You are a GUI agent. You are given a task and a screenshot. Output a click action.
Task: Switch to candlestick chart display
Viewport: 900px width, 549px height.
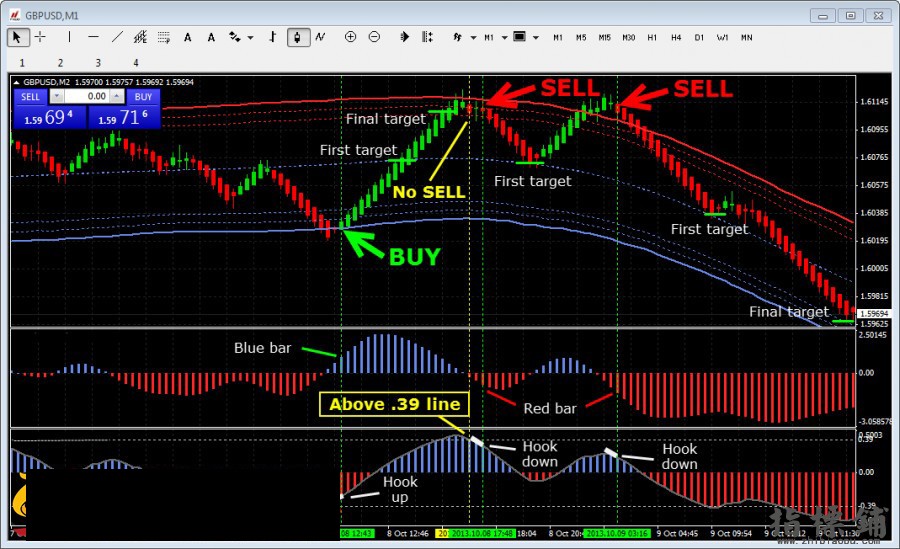tap(297, 37)
